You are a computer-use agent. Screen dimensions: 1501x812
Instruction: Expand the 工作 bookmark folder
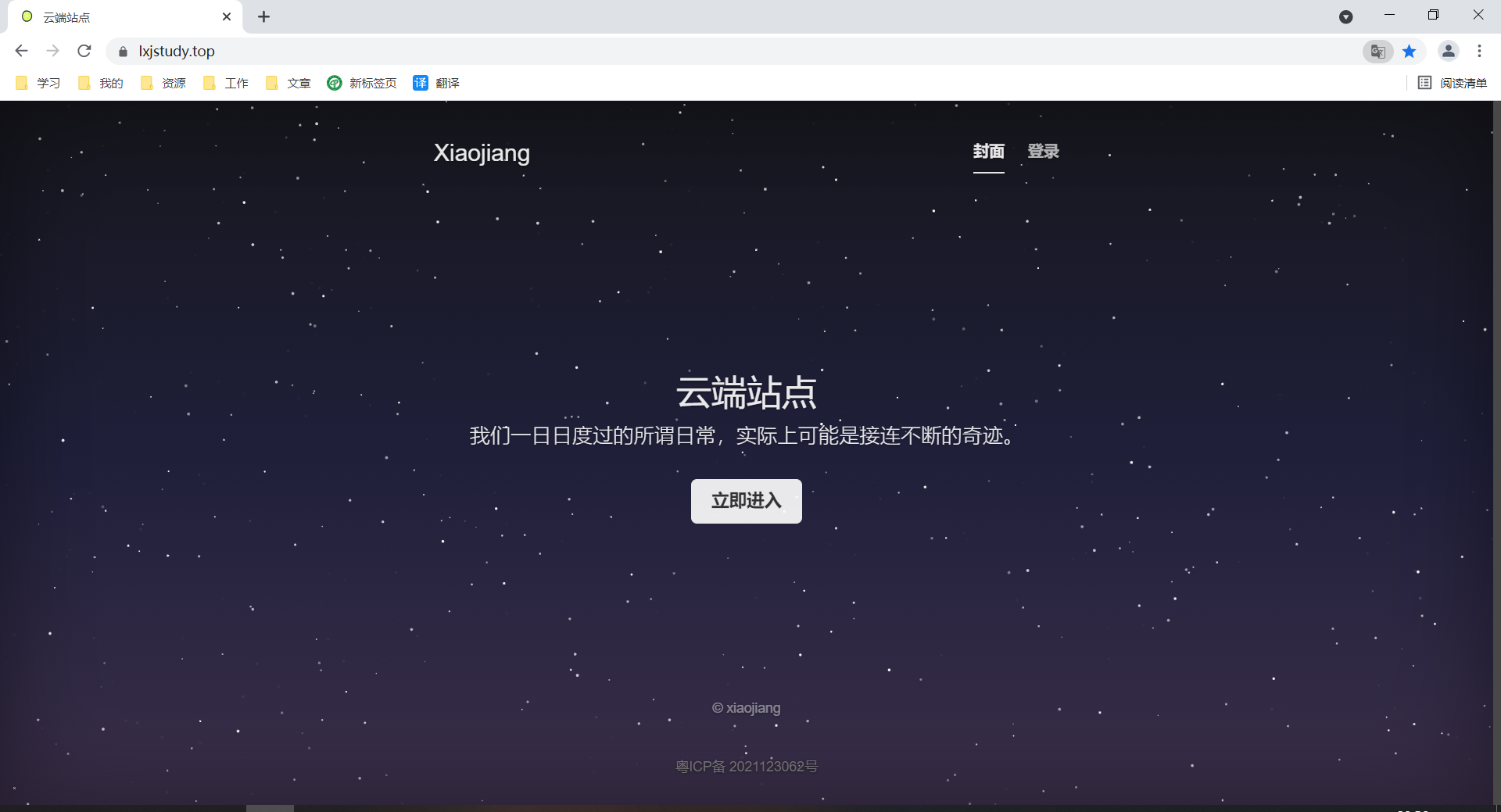pos(226,83)
